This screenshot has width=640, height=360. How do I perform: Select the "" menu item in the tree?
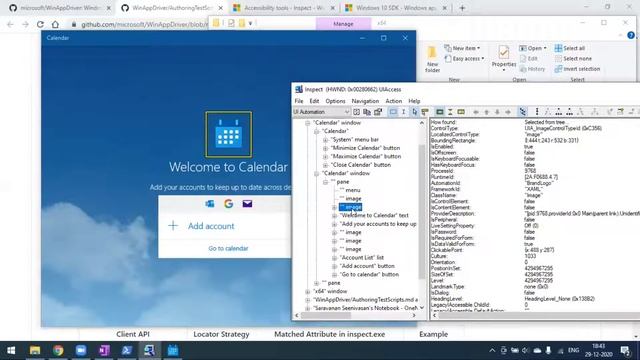click(350, 190)
